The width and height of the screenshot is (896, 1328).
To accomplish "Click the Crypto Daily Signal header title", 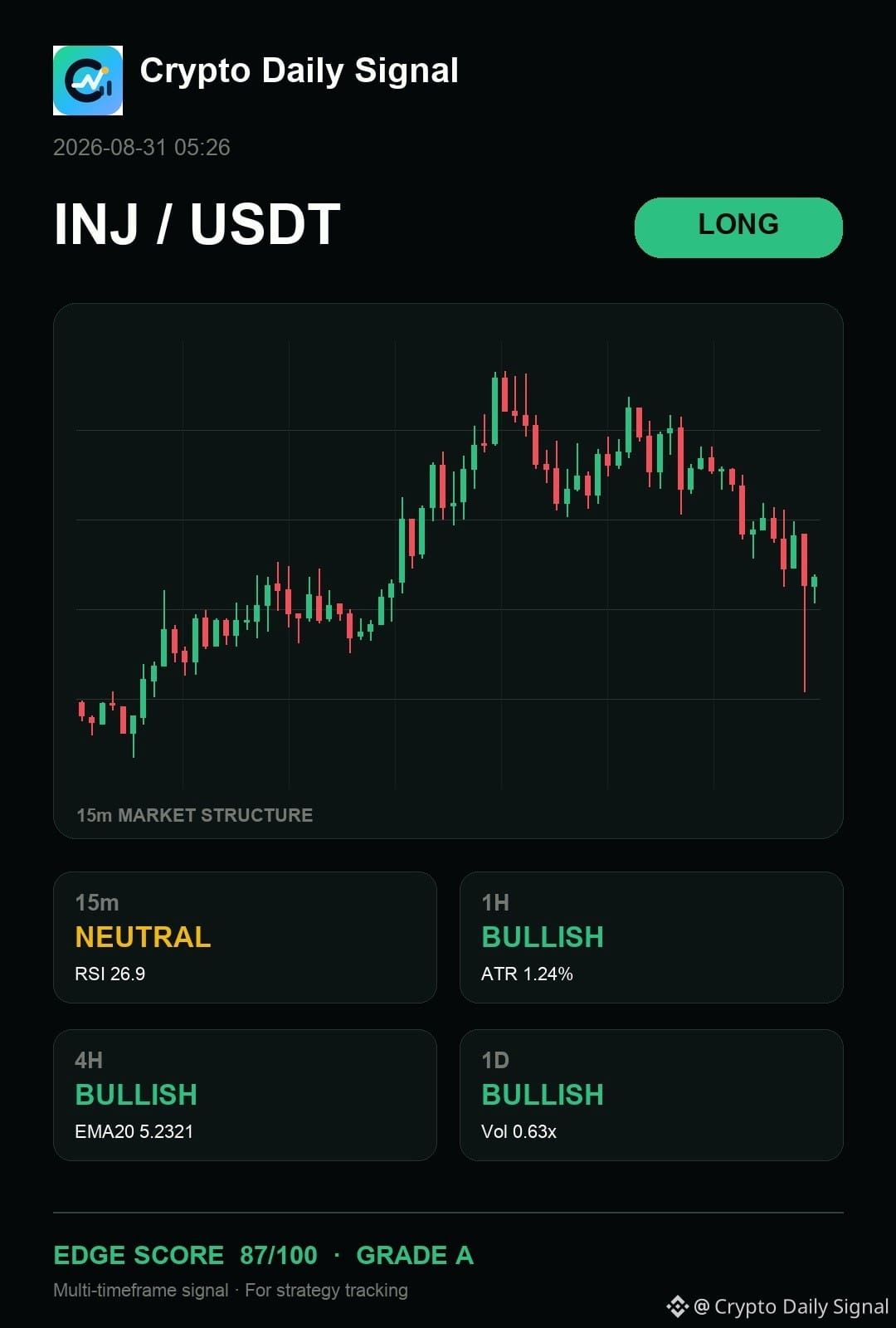I will click(x=299, y=71).
